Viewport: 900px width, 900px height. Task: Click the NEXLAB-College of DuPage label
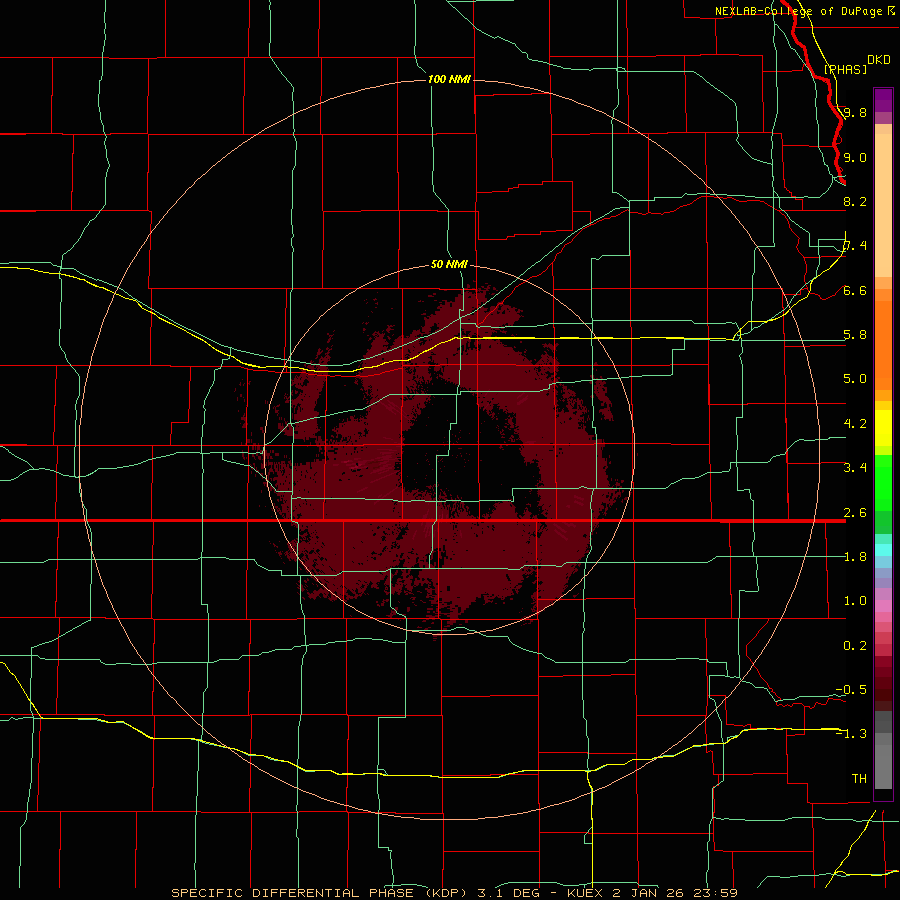[x=798, y=11]
